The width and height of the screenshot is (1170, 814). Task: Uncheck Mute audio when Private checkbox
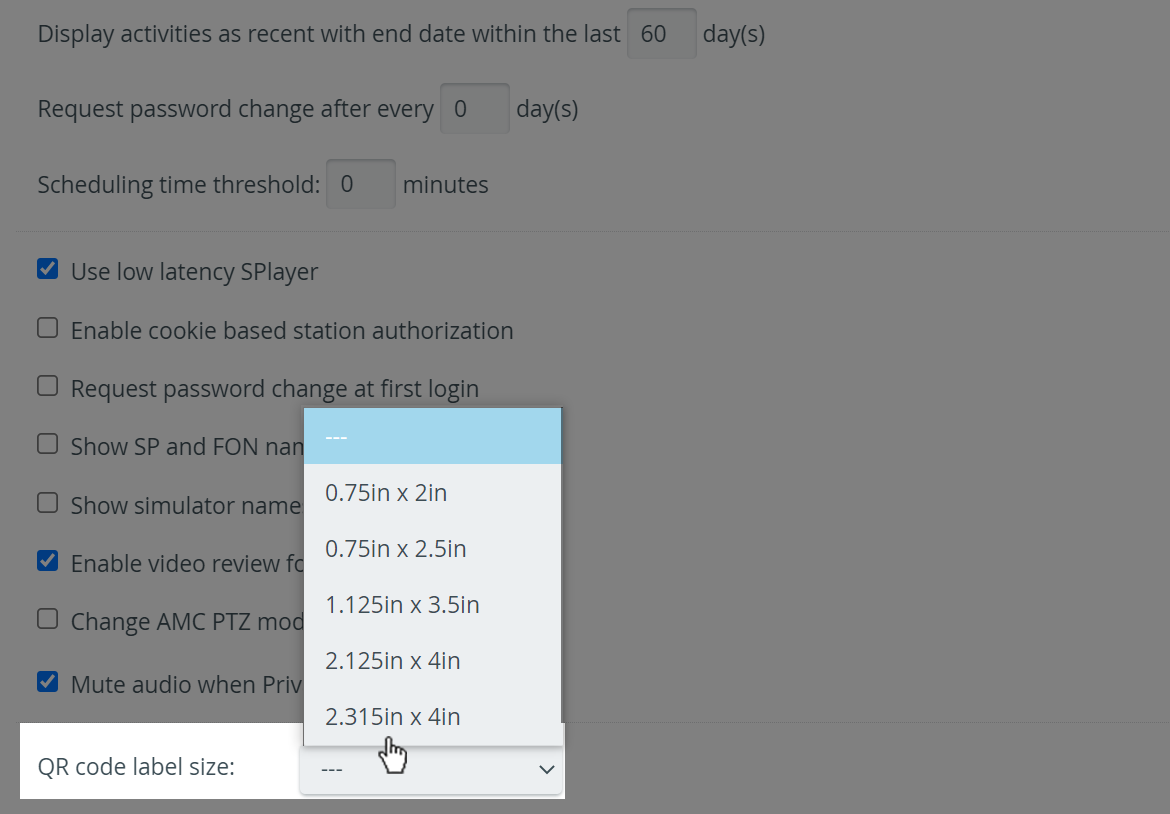(x=48, y=682)
